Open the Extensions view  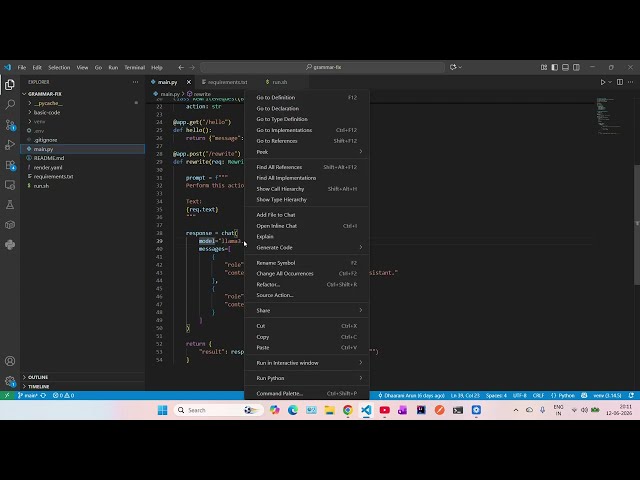click(10, 165)
